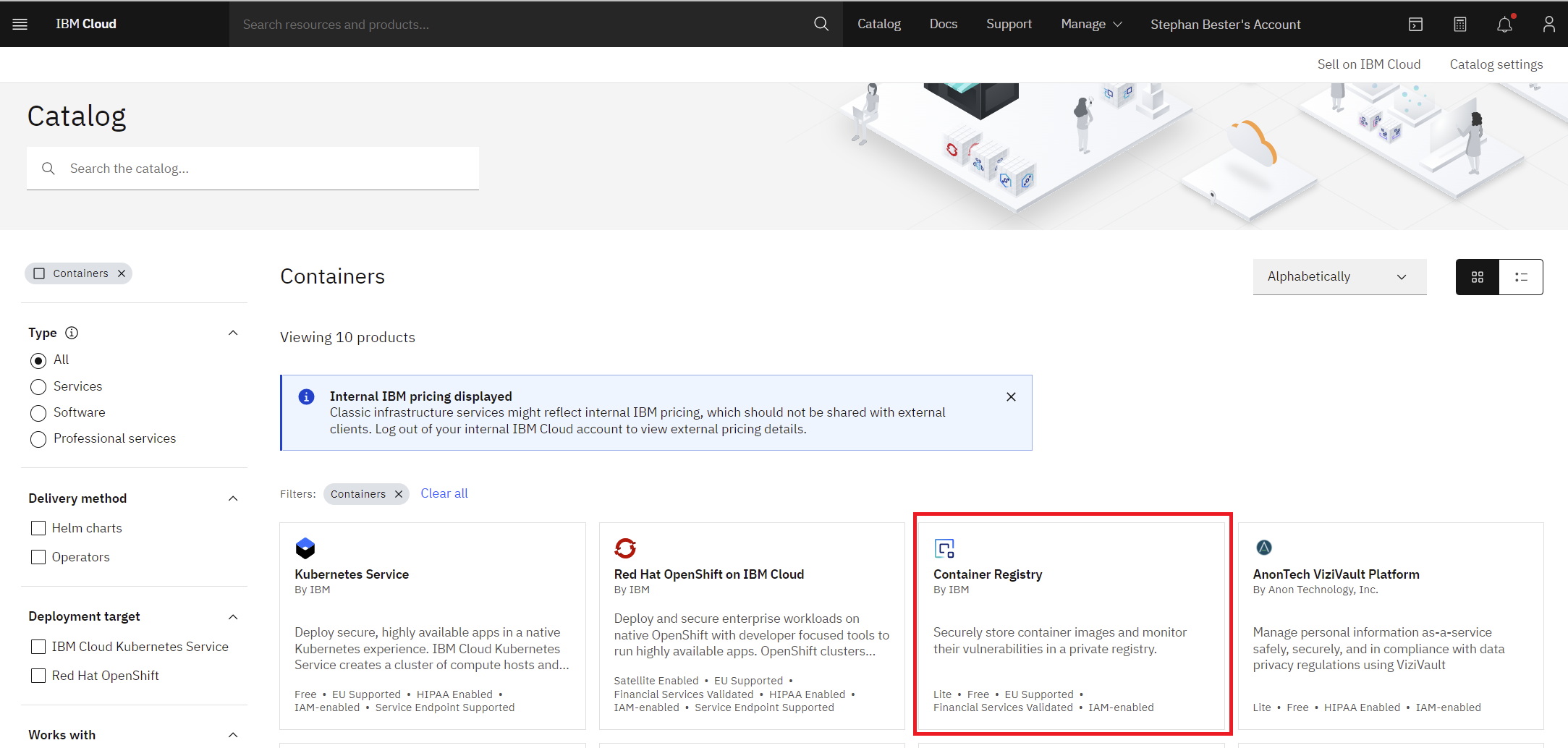This screenshot has height=748, width=1568.
Task: Click the Kubernetes Service icon
Action: (305, 548)
